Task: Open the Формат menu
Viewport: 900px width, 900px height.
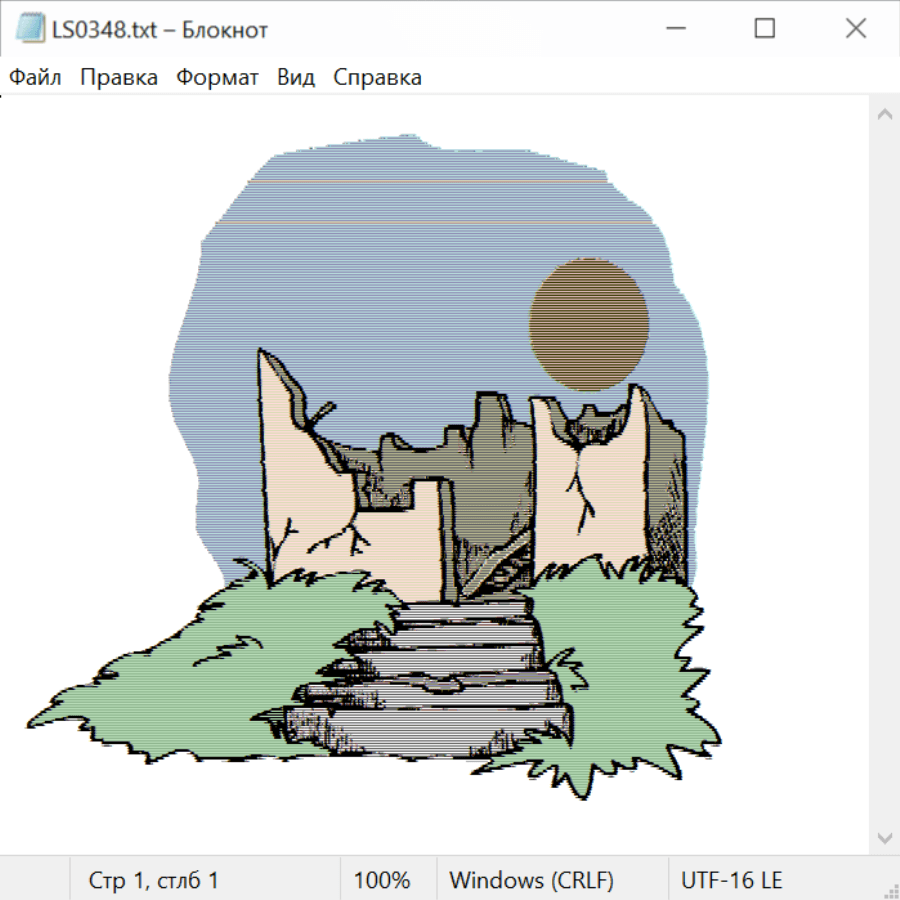Action: [x=217, y=77]
